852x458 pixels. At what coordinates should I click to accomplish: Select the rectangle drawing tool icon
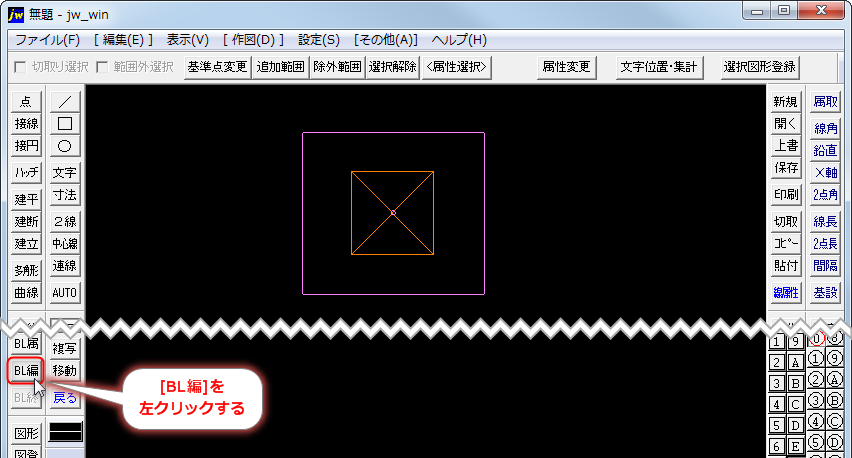65,124
